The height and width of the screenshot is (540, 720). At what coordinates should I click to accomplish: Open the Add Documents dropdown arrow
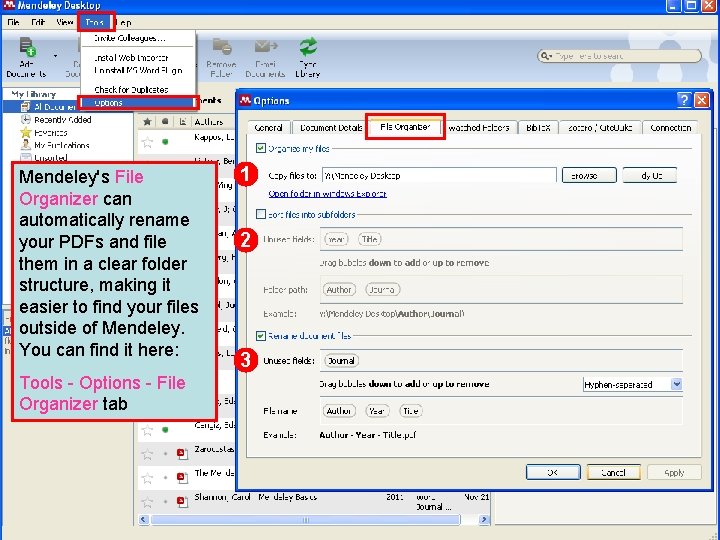click(x=56, y=56)
